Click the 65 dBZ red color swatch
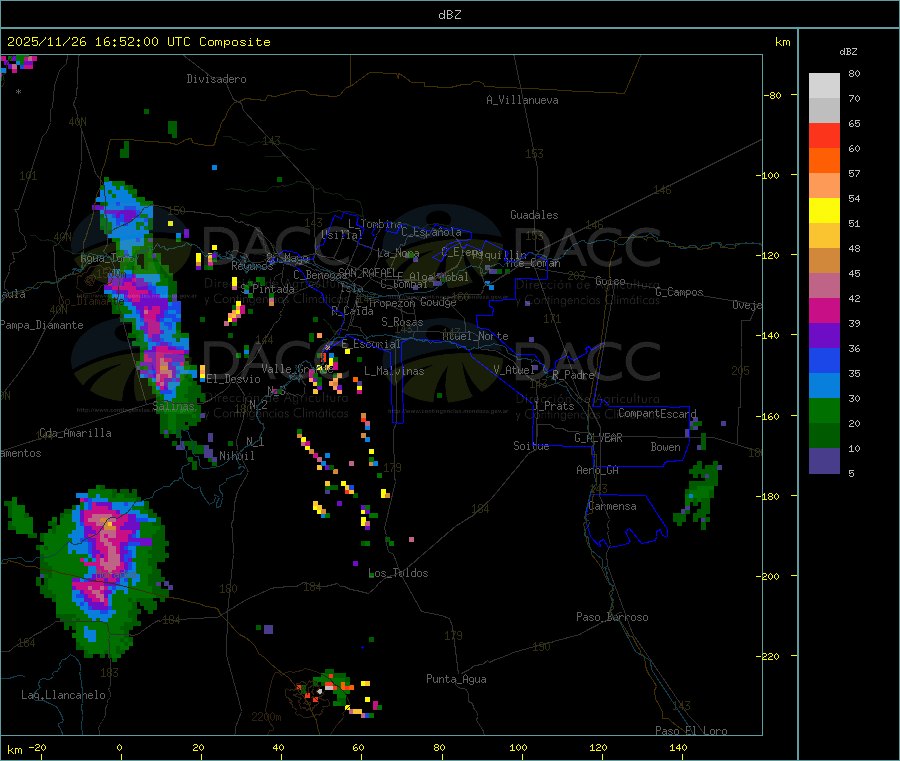 point(824,135)
